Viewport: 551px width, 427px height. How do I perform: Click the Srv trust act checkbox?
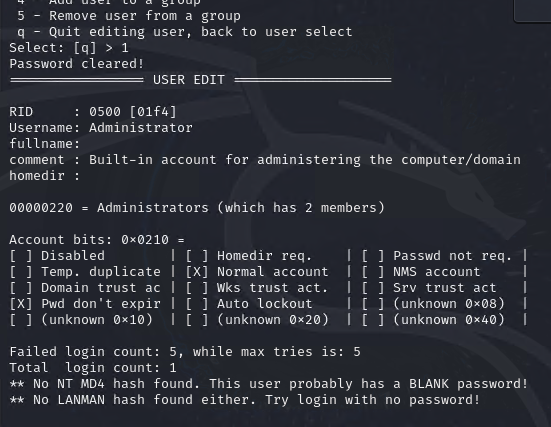click(x=373, y=288)
